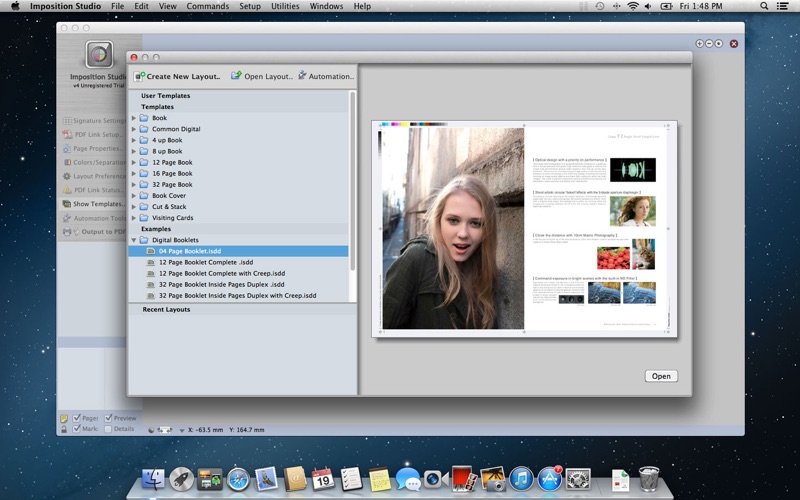Click the Open button
Screen dimensions: 800x500
[x=661, y=376]
